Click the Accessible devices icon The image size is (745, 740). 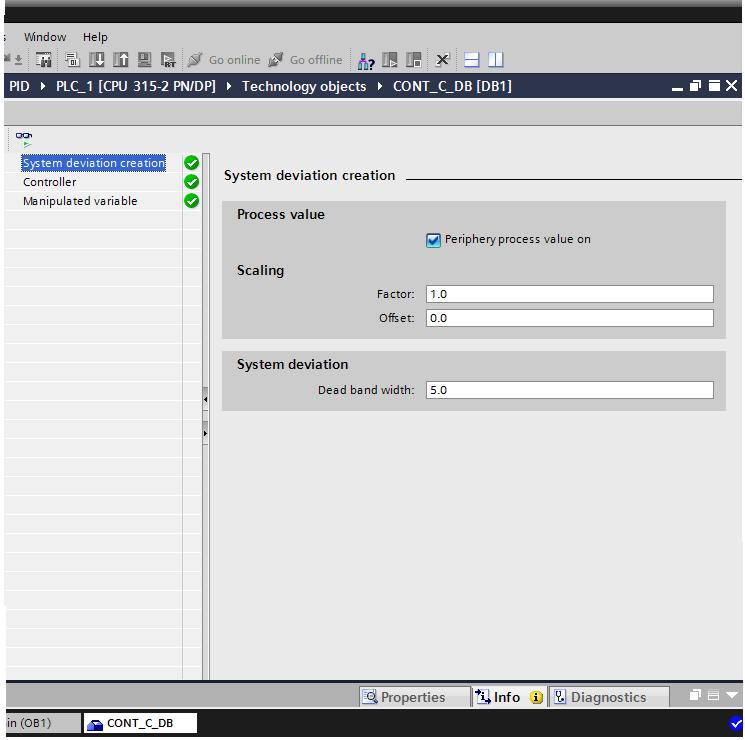pyautogui.click(x=366, y=61)
